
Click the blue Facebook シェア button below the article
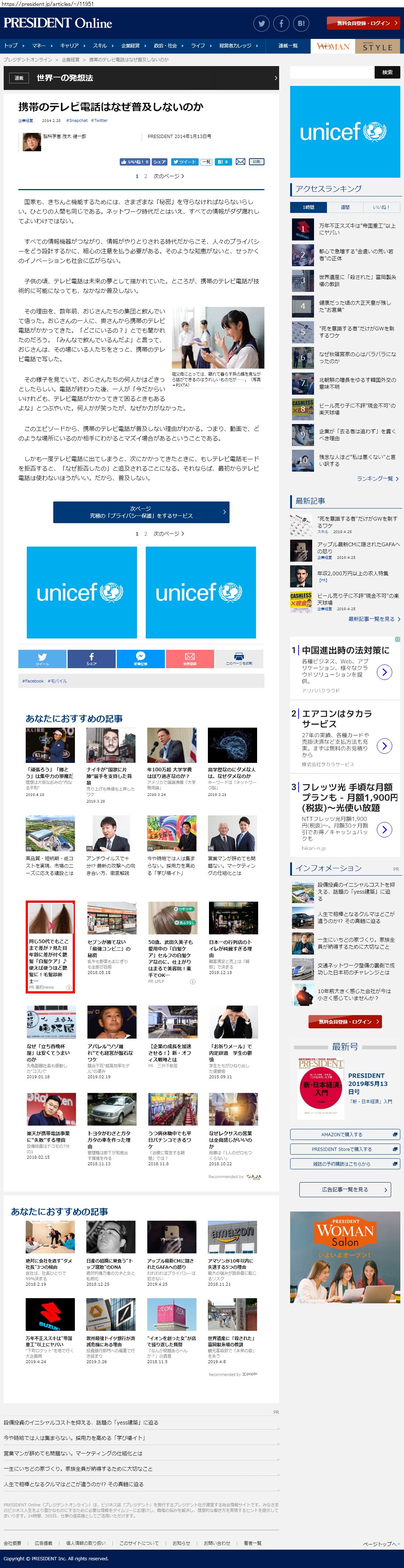click(x=91, y=659)
